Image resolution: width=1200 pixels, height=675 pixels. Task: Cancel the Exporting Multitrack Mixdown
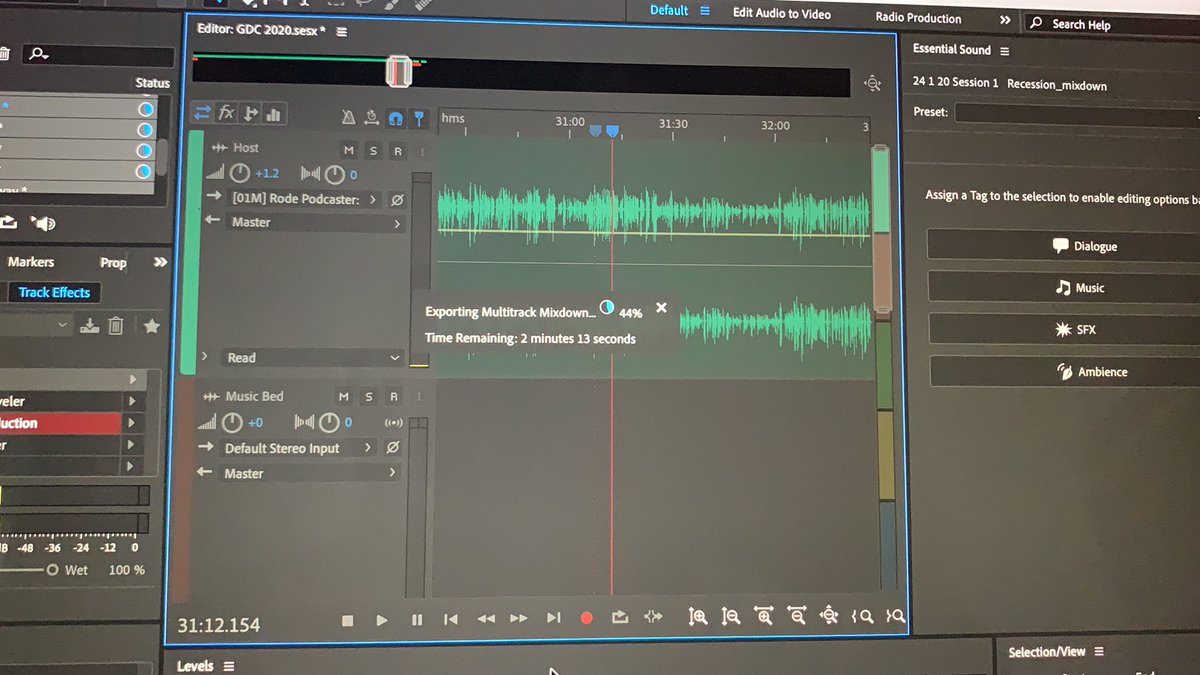point(661,309)
